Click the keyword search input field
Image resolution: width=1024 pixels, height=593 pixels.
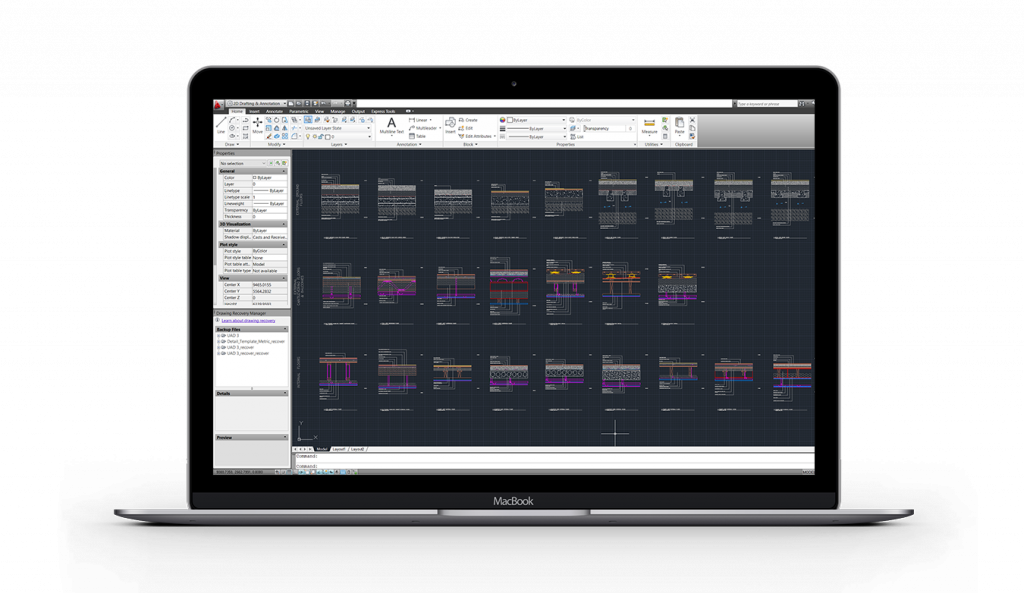pos(767,104)
